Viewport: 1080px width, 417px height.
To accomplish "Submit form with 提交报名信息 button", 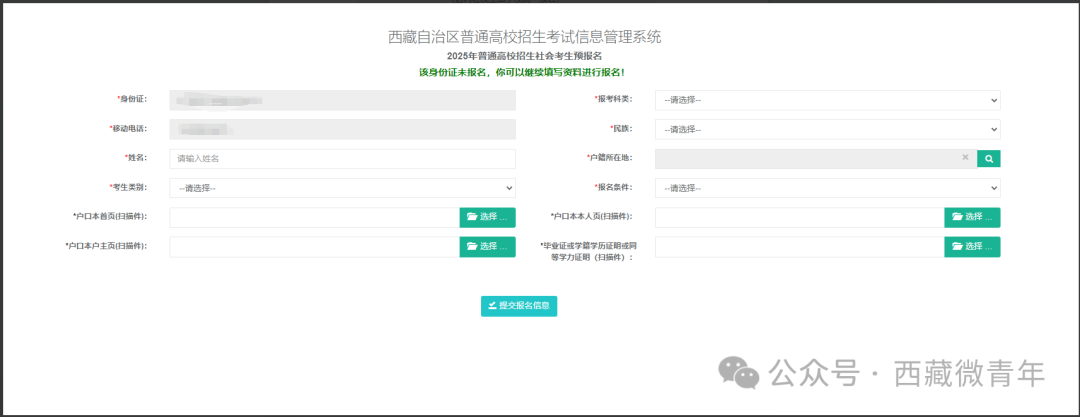I will (x=519, y=306).
